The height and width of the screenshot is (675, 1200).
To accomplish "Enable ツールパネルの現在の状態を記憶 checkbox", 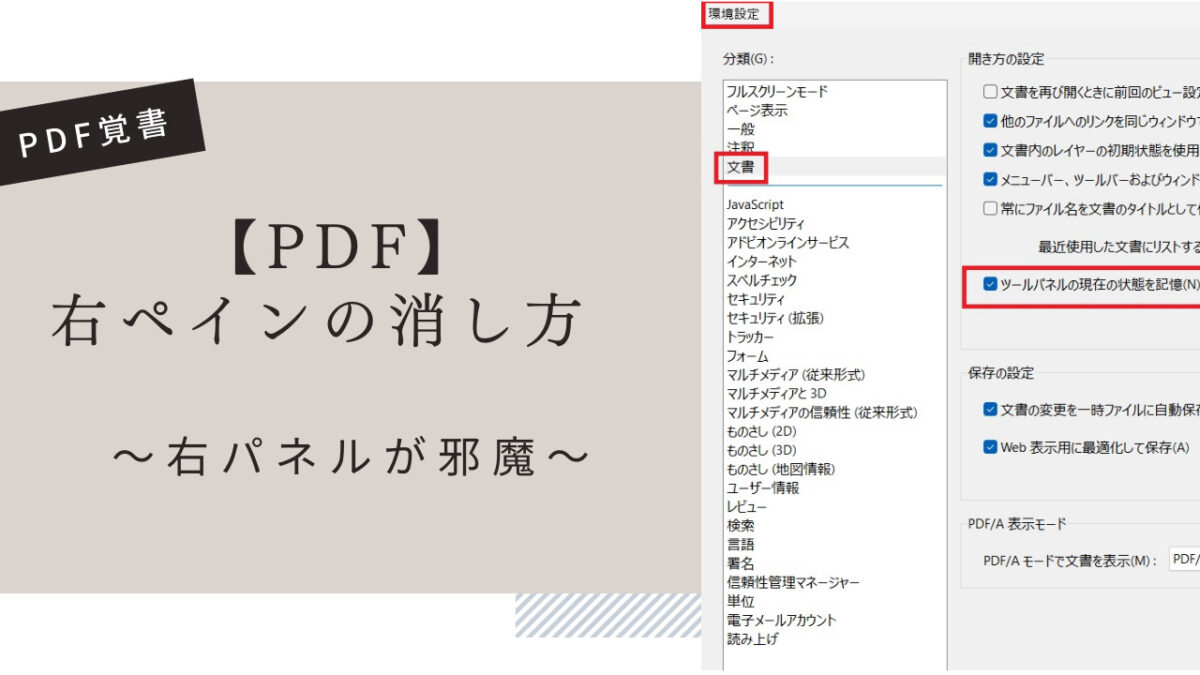I will coord(990,284).
